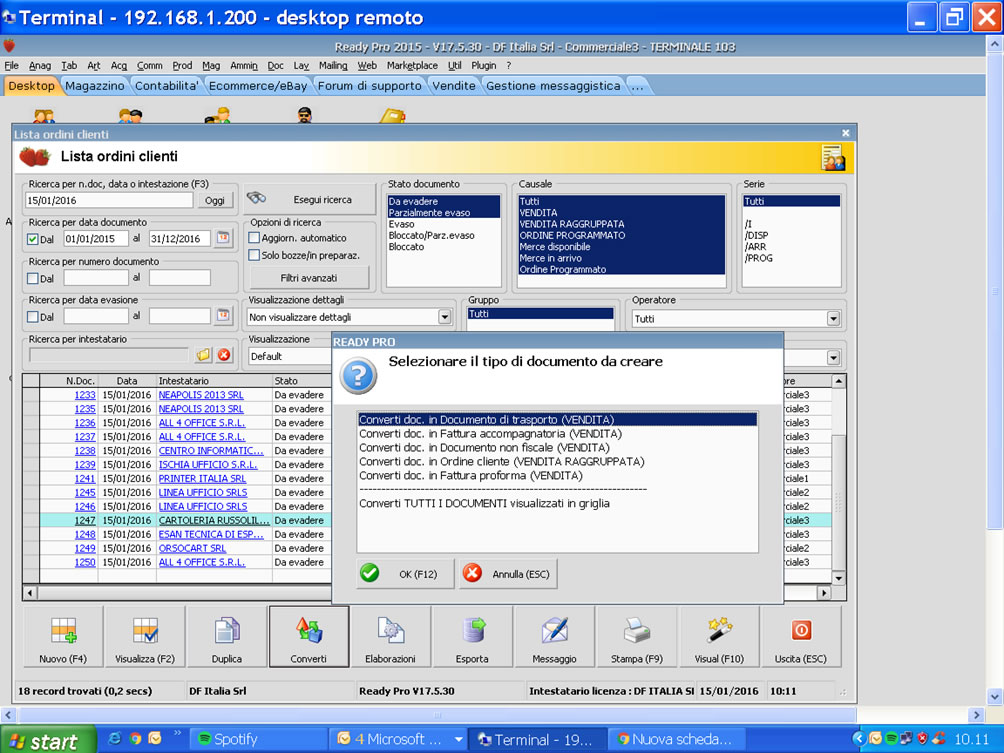Open Filtri avanzati
The image size is (1004, 753).
(x=309, y=278)
